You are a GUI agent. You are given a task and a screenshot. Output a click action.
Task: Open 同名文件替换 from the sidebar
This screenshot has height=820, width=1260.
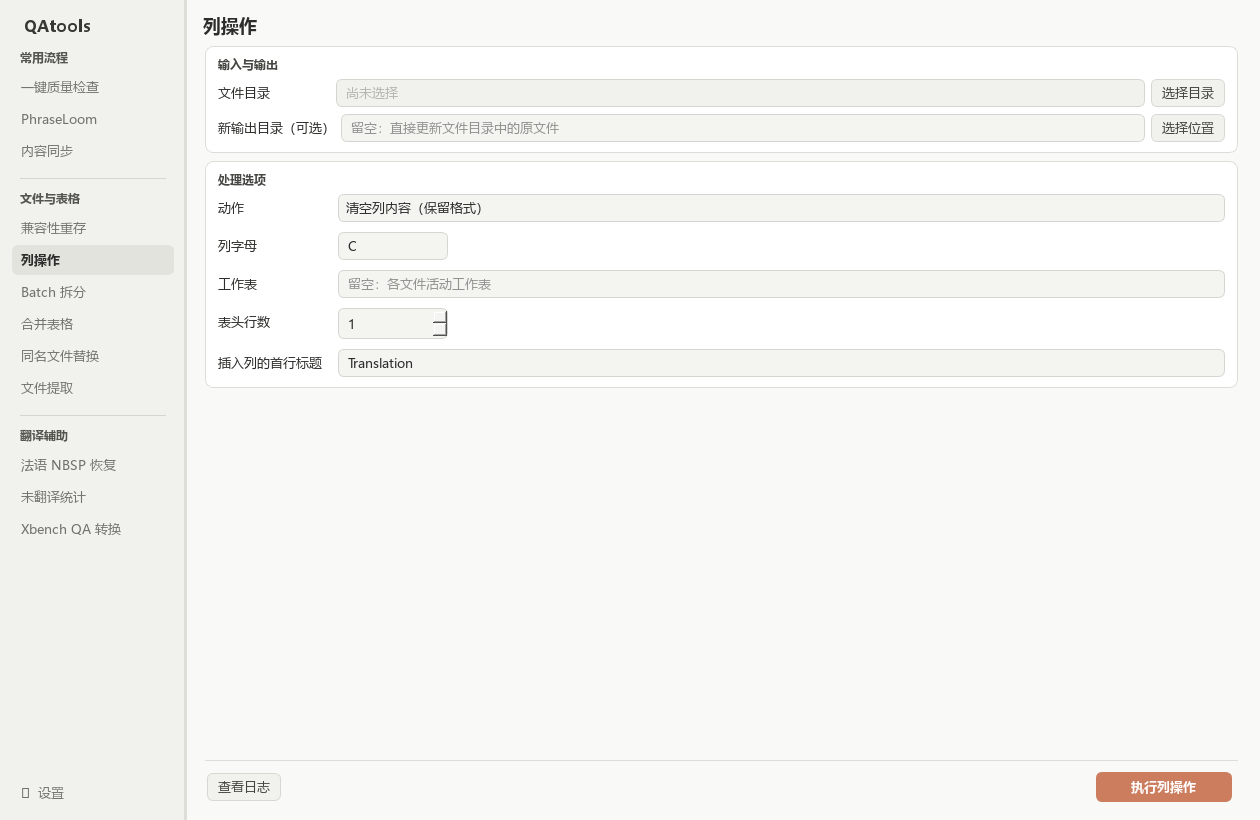pyautogui.click(x=93, y=356)
